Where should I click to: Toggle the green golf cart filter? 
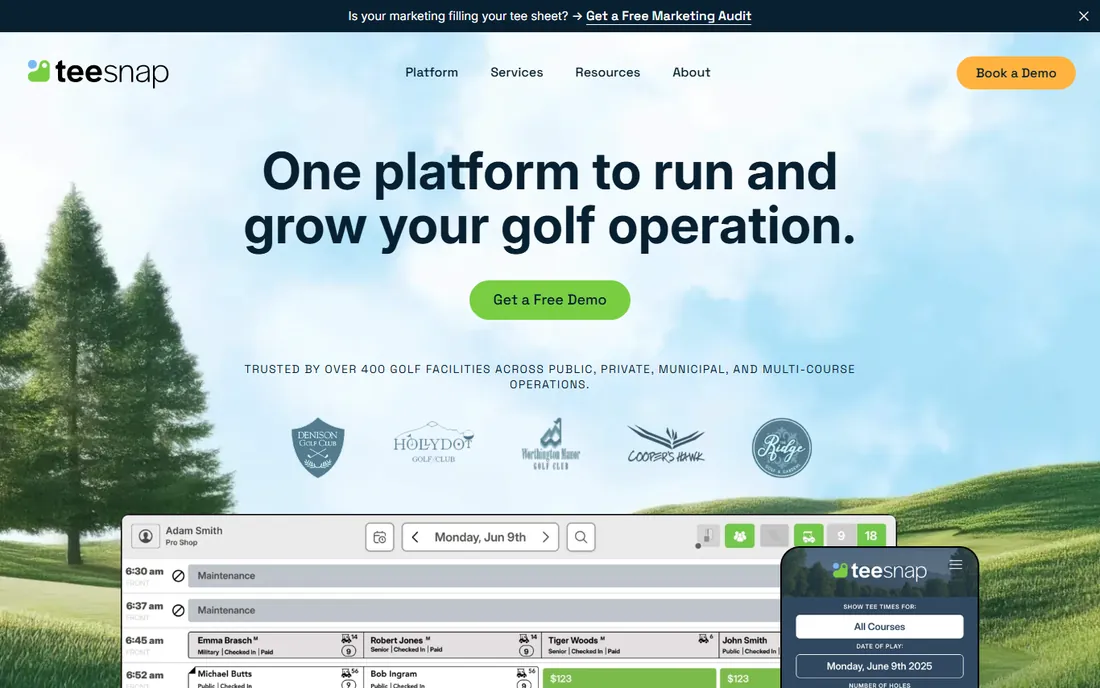pyautogui.click(x=808, y=536)
